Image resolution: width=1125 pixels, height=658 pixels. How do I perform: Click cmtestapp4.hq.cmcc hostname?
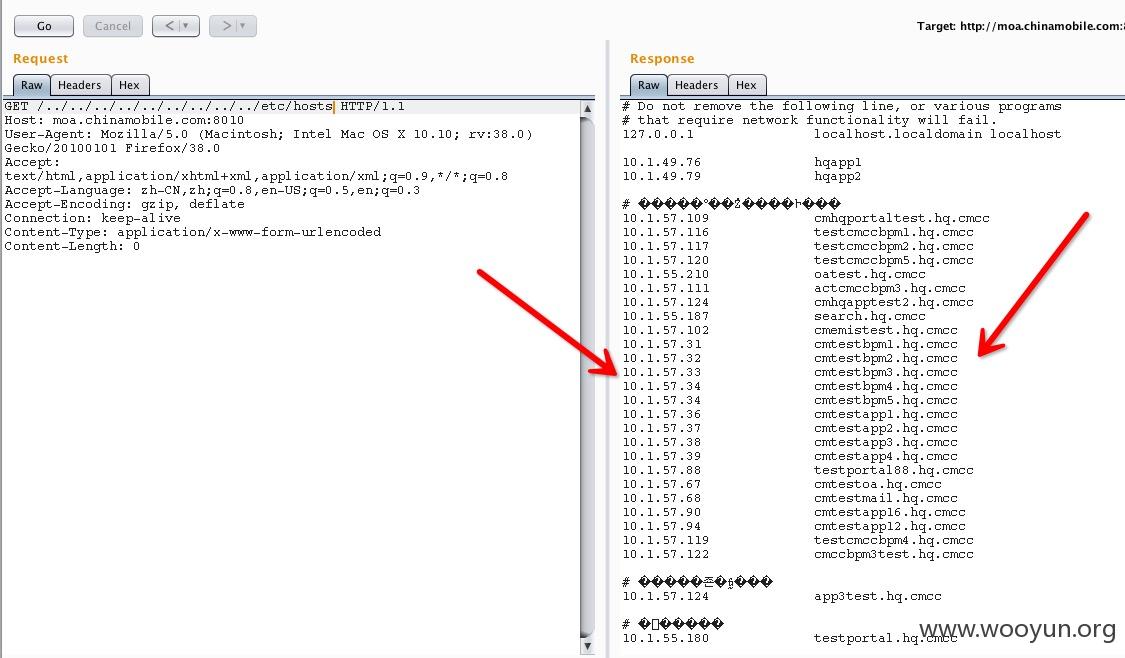(x=886, y=456)
